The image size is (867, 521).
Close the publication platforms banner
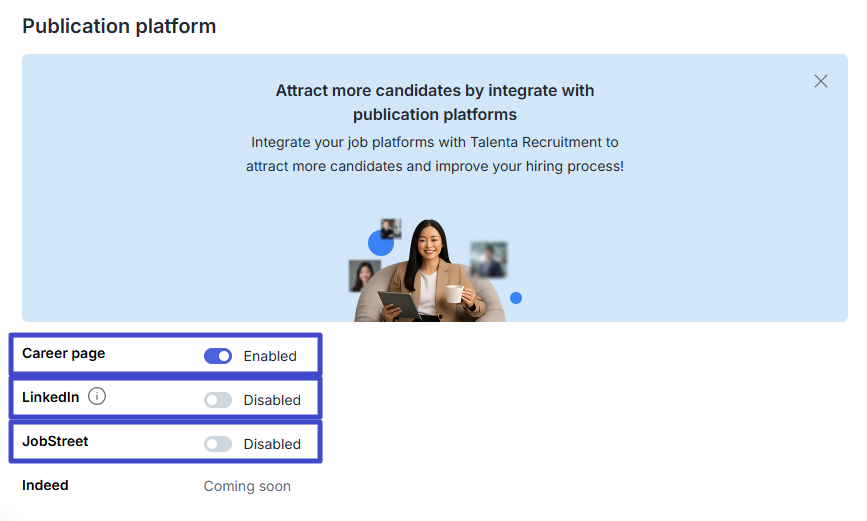click(821, 81)
